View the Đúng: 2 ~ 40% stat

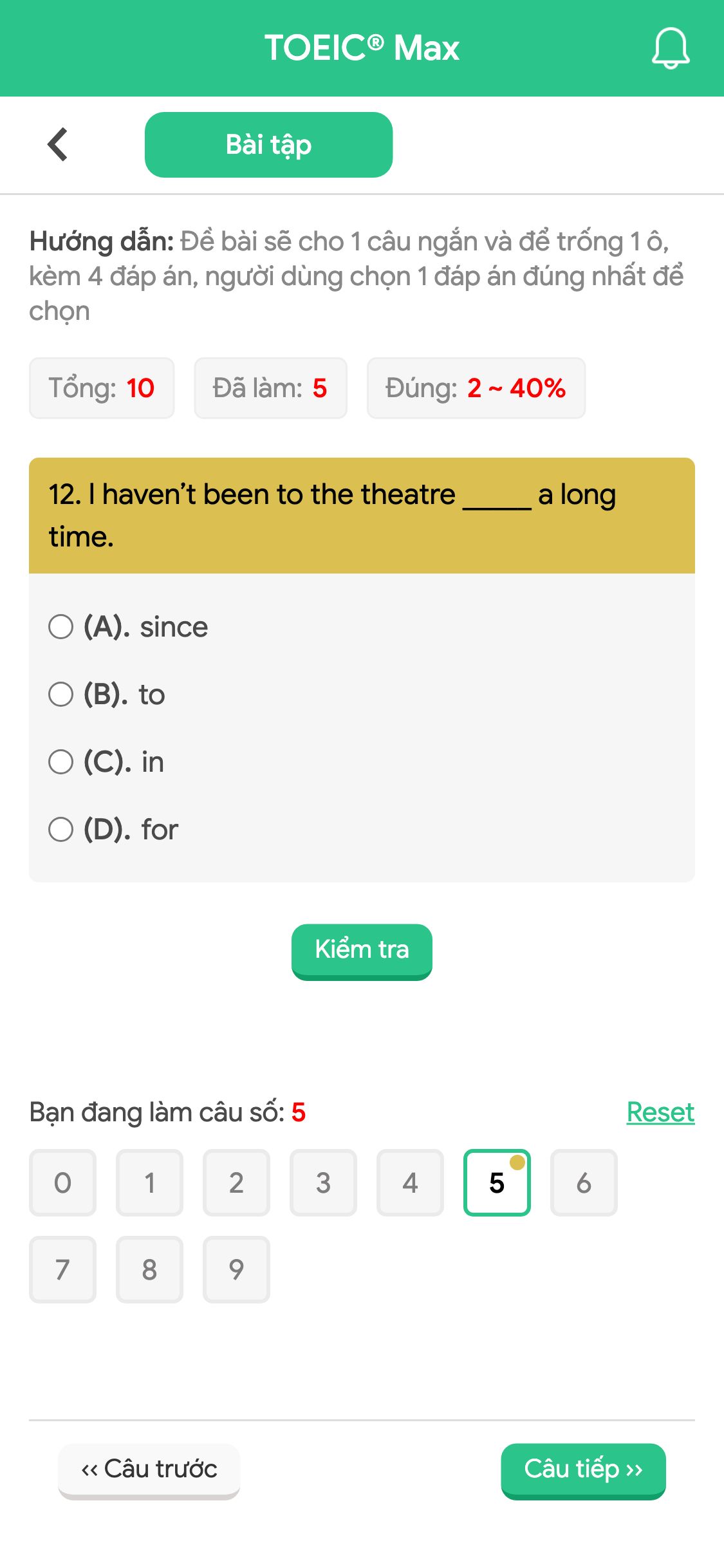click(x=477, y=387)
